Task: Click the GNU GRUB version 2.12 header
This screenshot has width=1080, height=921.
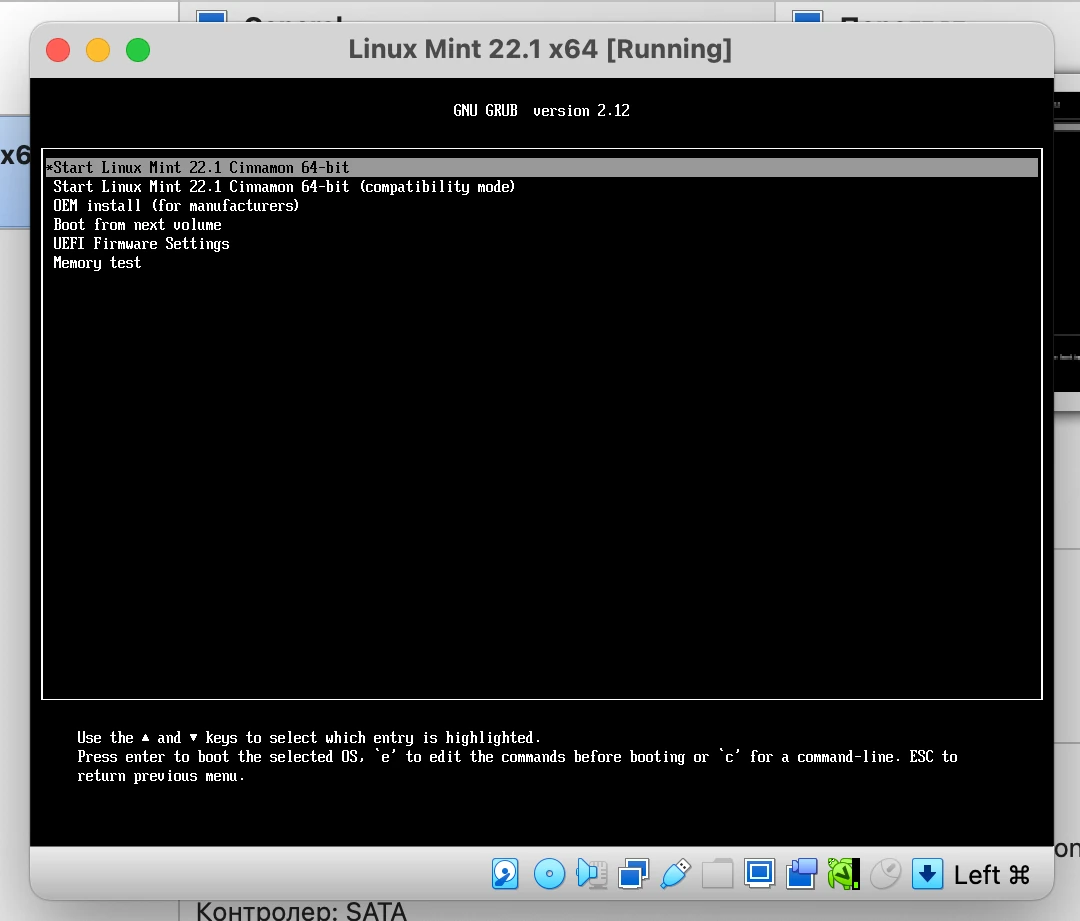Action: 541,111
